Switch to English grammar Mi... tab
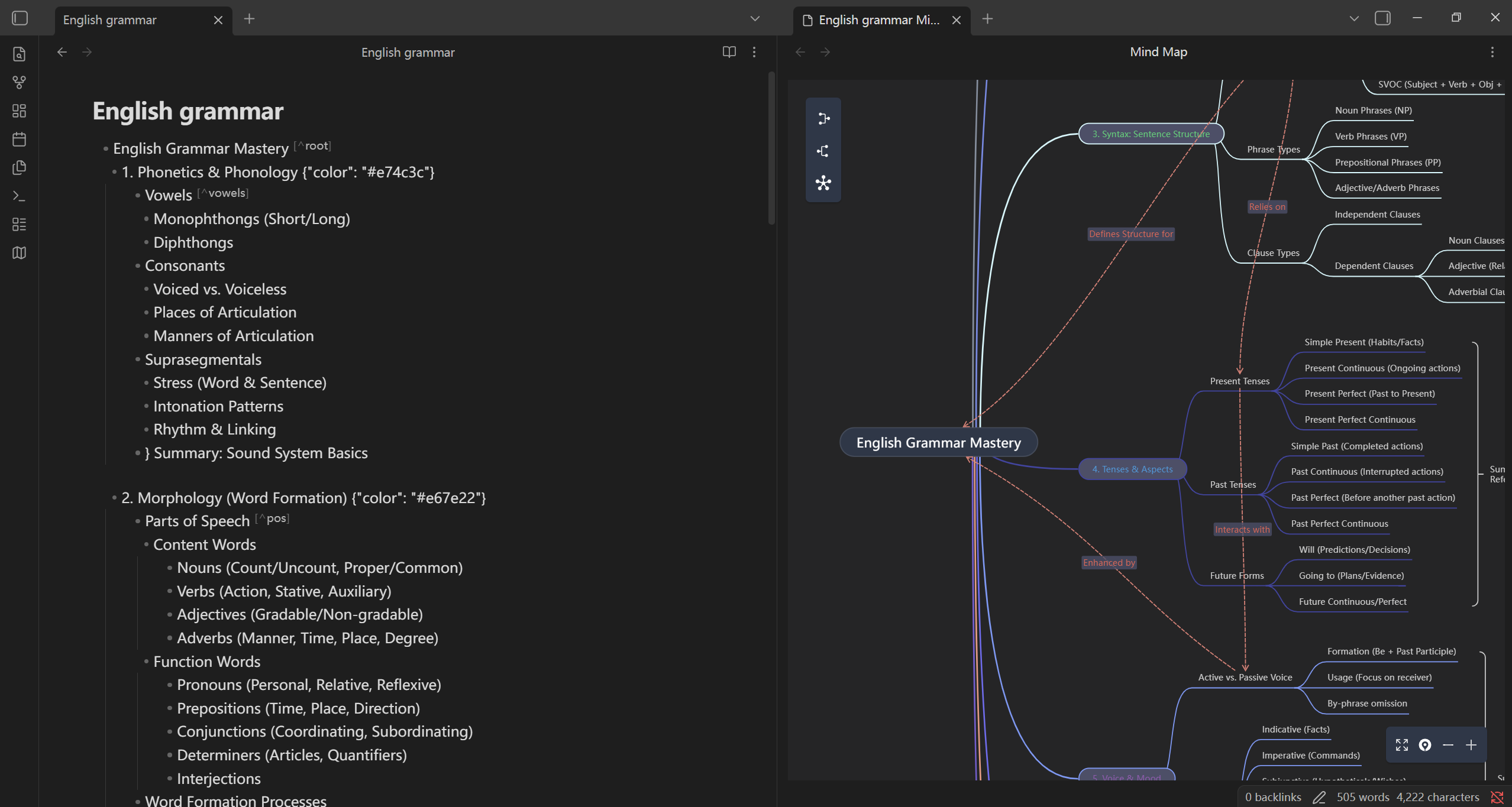Image resolution: width=1512 pixels, height=807 pixels. (x=878, y=20)
